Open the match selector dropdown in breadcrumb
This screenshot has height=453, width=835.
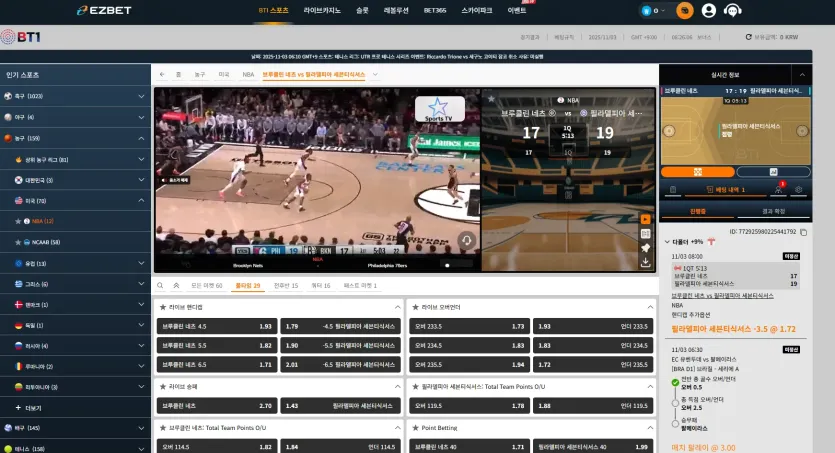click(x=375, y=75)
